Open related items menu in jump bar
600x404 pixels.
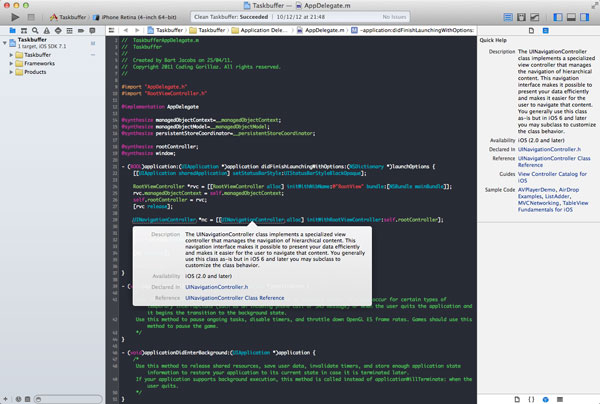point(111,30)
